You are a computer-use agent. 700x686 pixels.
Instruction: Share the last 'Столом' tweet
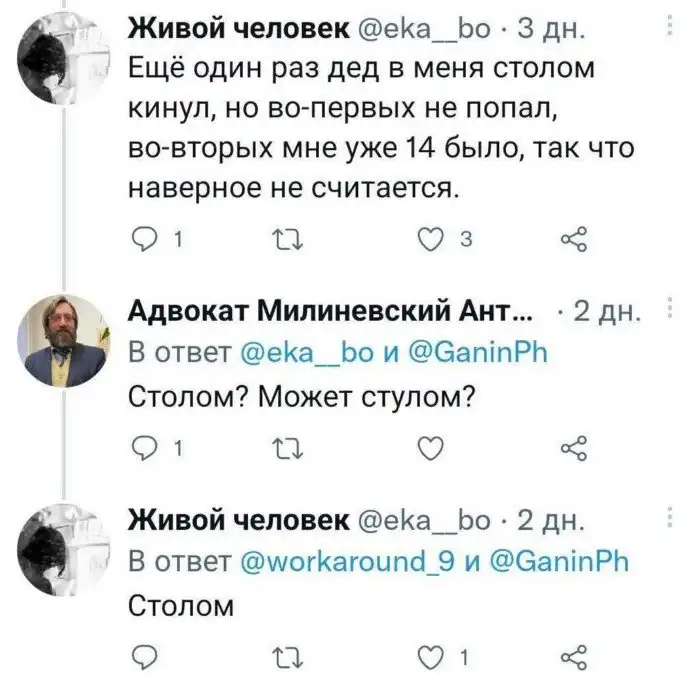[x=571, y=656]
